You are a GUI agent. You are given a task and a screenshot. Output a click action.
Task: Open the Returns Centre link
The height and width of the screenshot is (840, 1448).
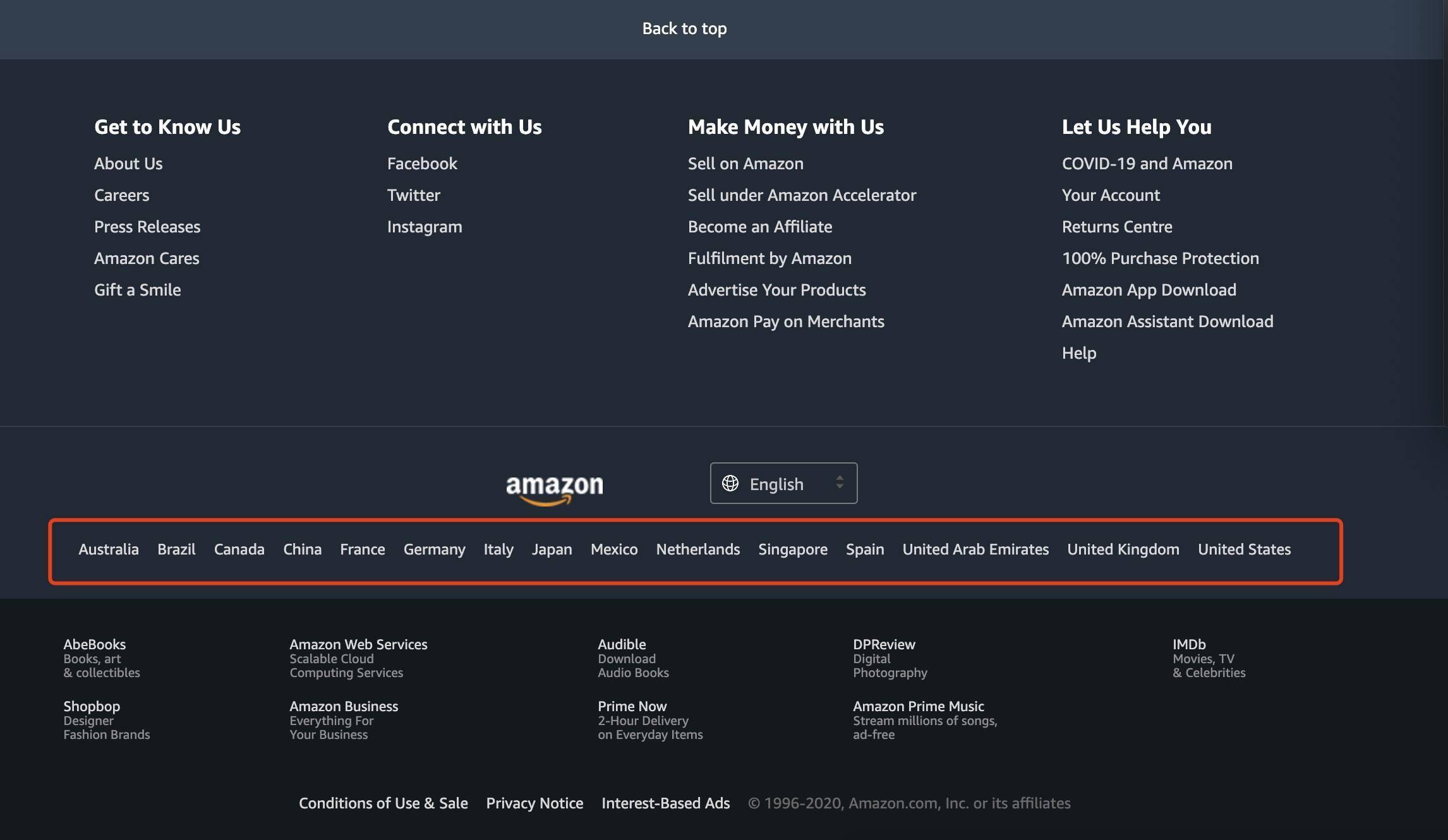tap(1117, 227)
